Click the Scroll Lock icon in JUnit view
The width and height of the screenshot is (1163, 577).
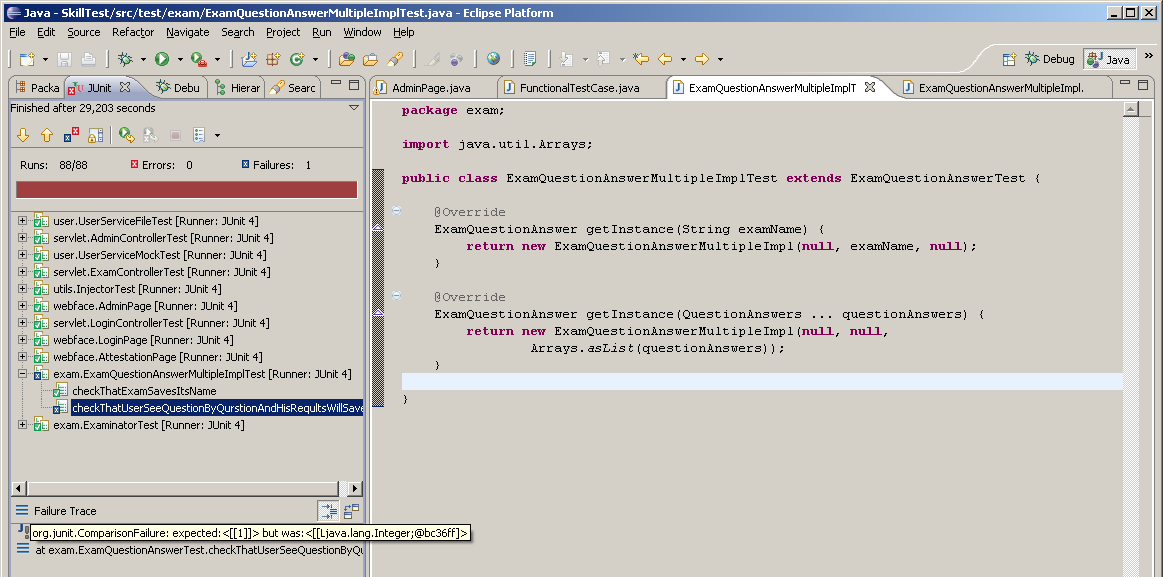click(x=96, y=134)
